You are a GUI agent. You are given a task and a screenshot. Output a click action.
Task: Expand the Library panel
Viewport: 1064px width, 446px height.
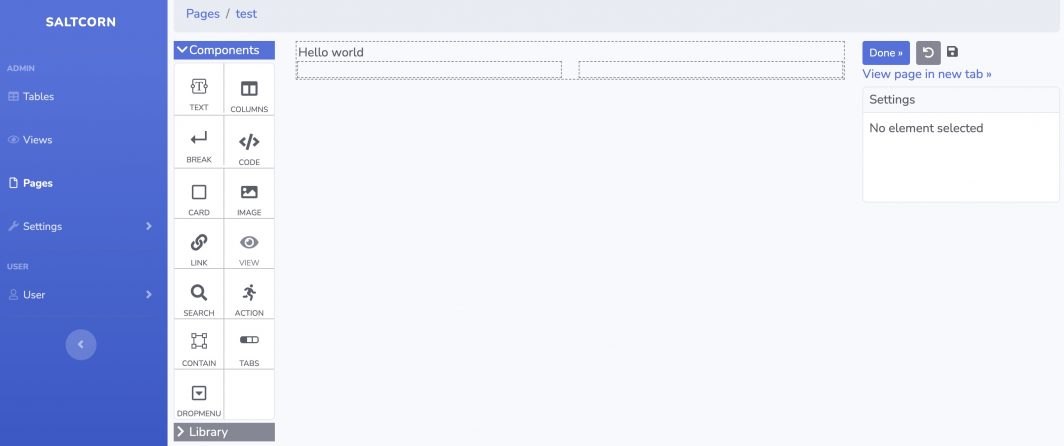223,432
